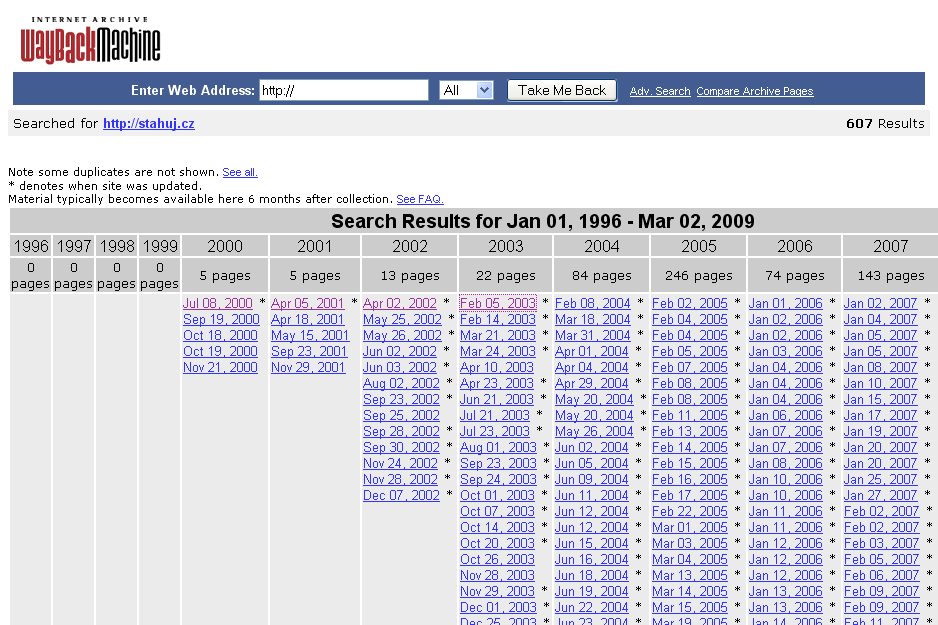Open the Mar 15, 2005 snapshot
The image size is (938, 625).
coord(690,607)
